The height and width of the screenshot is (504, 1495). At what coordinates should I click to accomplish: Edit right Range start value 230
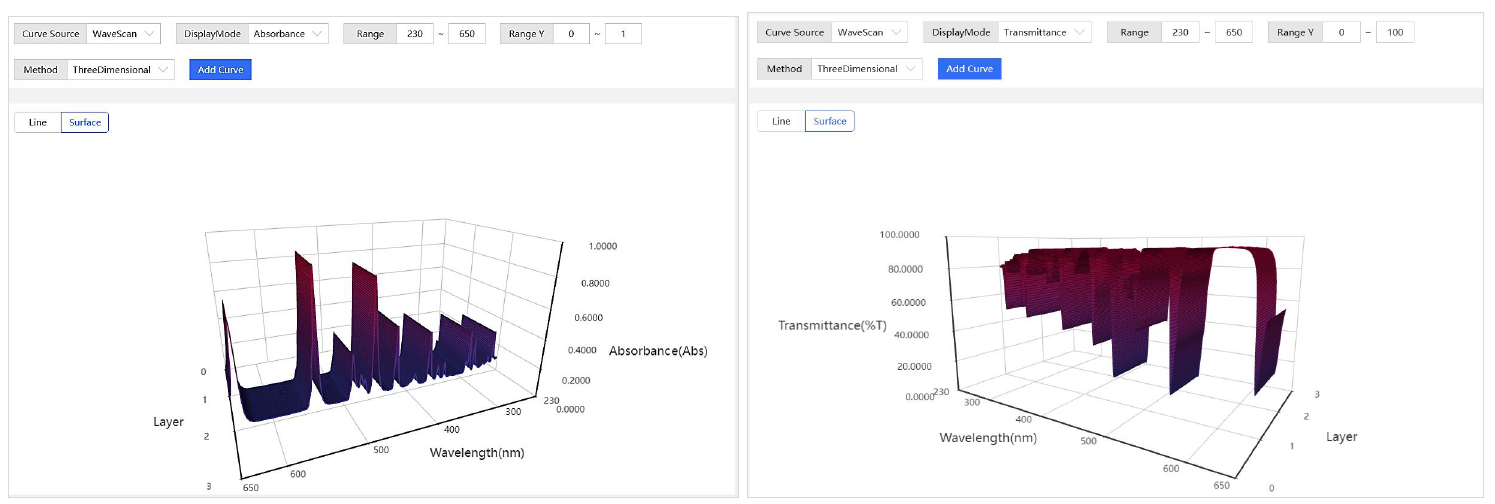tap(1179, 33)
